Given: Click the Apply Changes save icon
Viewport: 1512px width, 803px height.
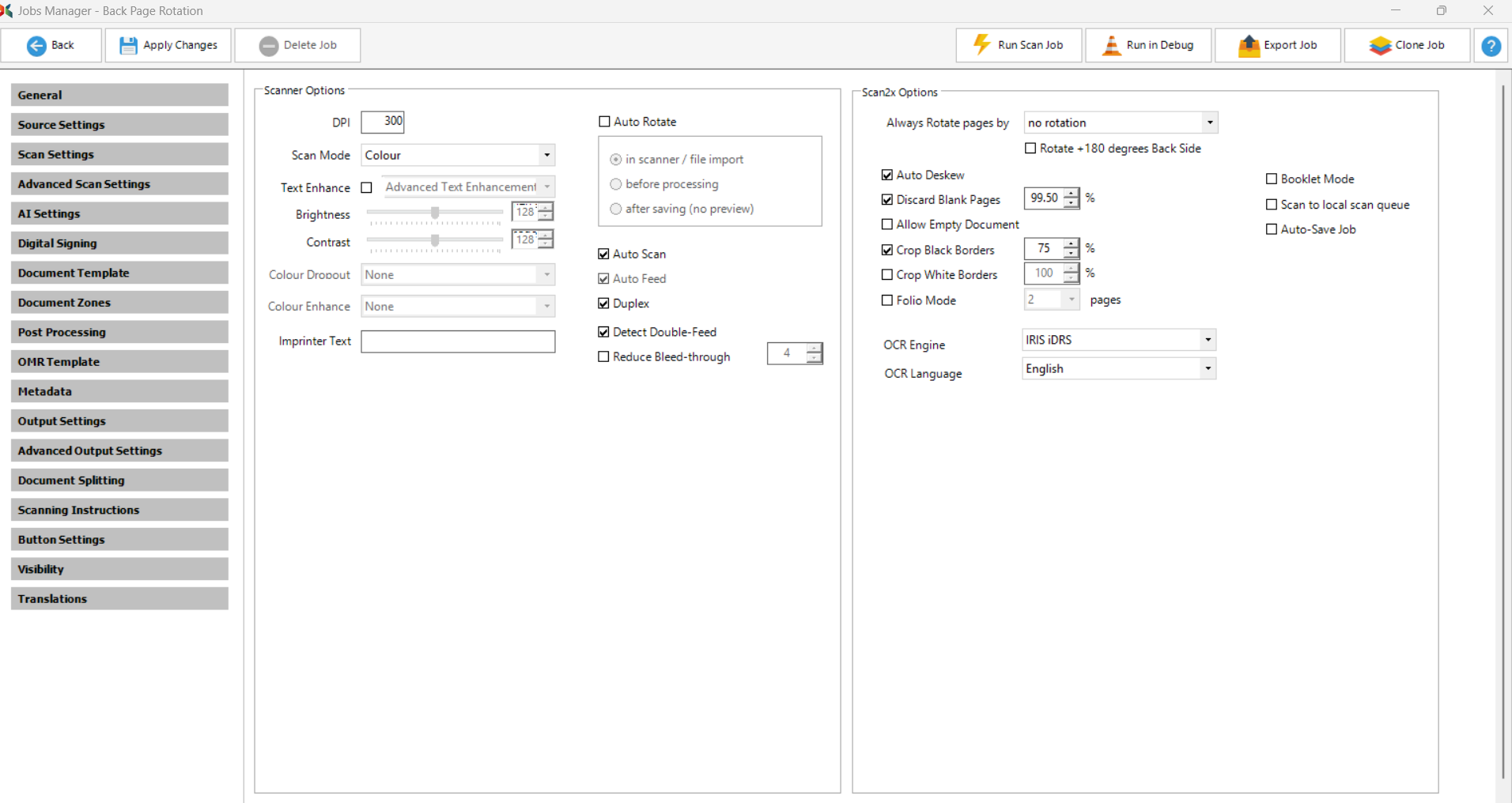Looking at the screenshot, I should (128, 46).
